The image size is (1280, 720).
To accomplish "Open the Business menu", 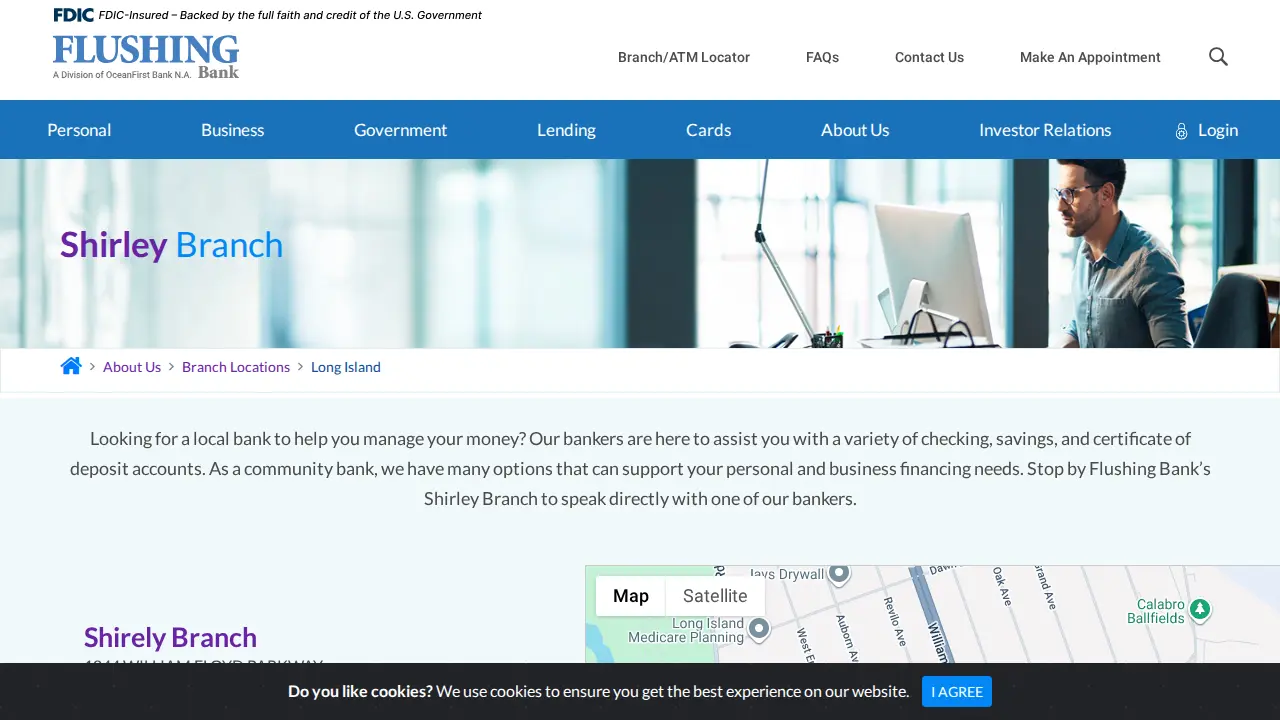I will 232,130.
